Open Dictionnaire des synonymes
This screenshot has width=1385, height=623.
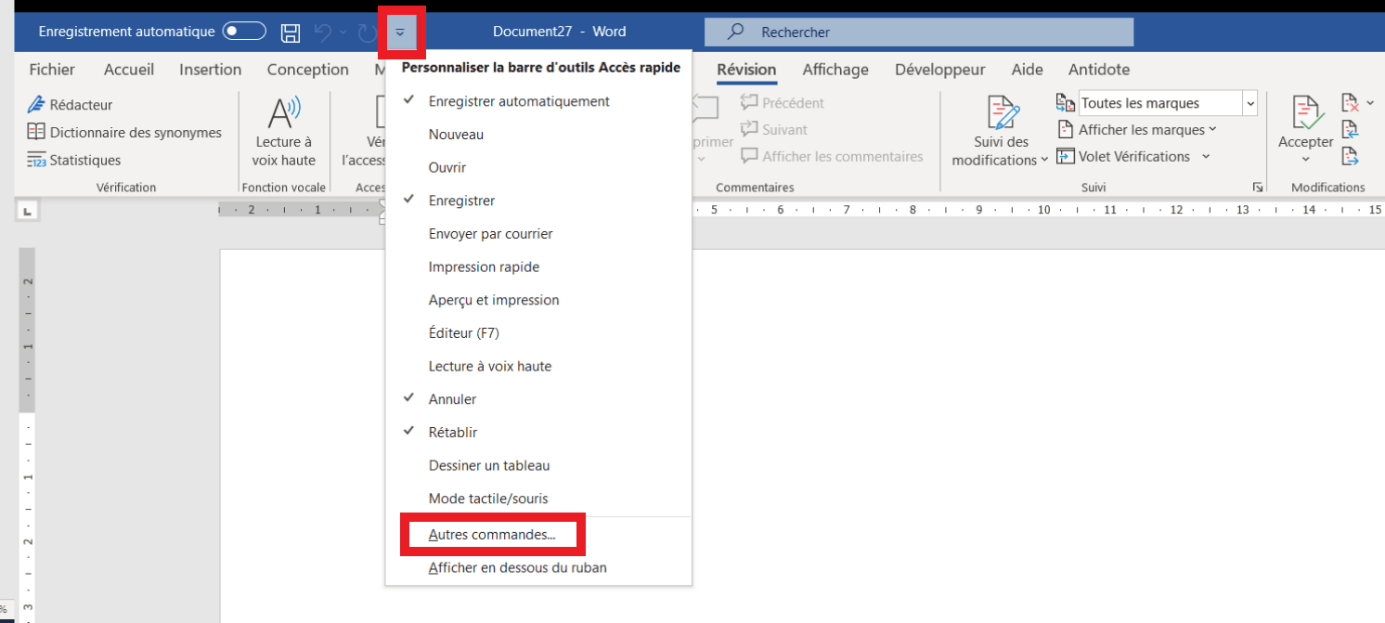tap(124, 132)
